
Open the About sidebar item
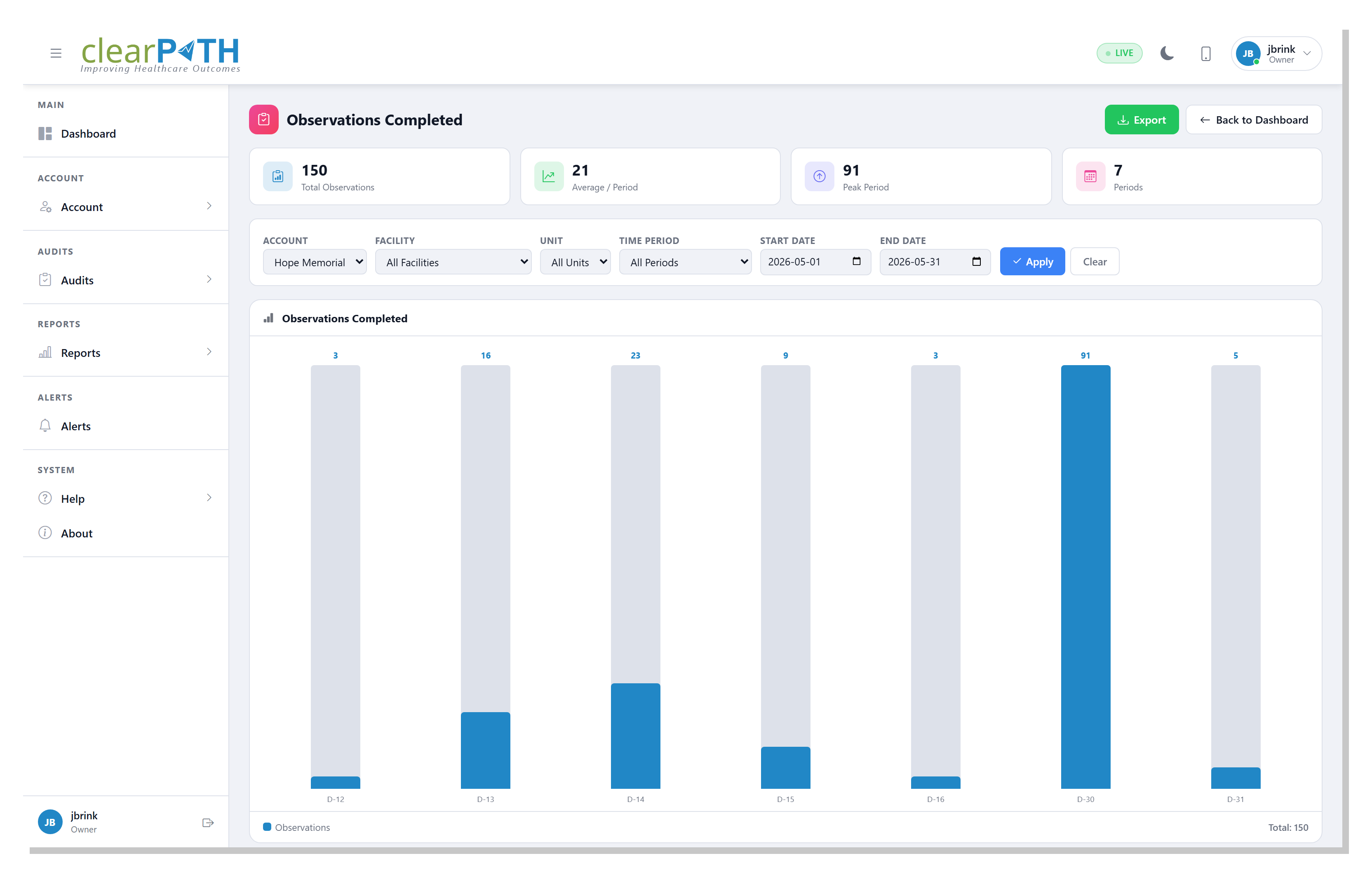(x=125, y=533)
